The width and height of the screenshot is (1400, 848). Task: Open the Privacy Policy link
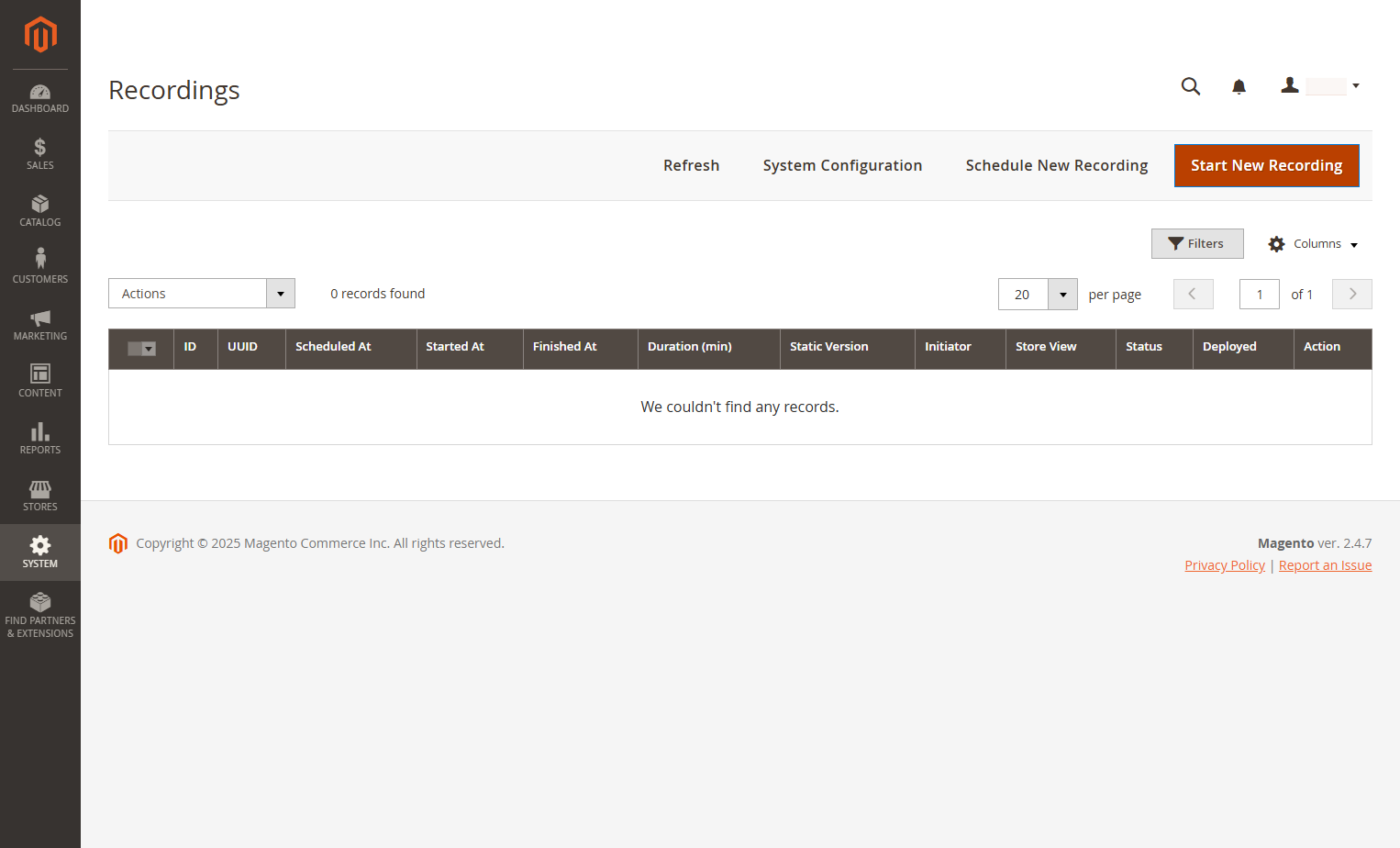(x=1225, y=565)
